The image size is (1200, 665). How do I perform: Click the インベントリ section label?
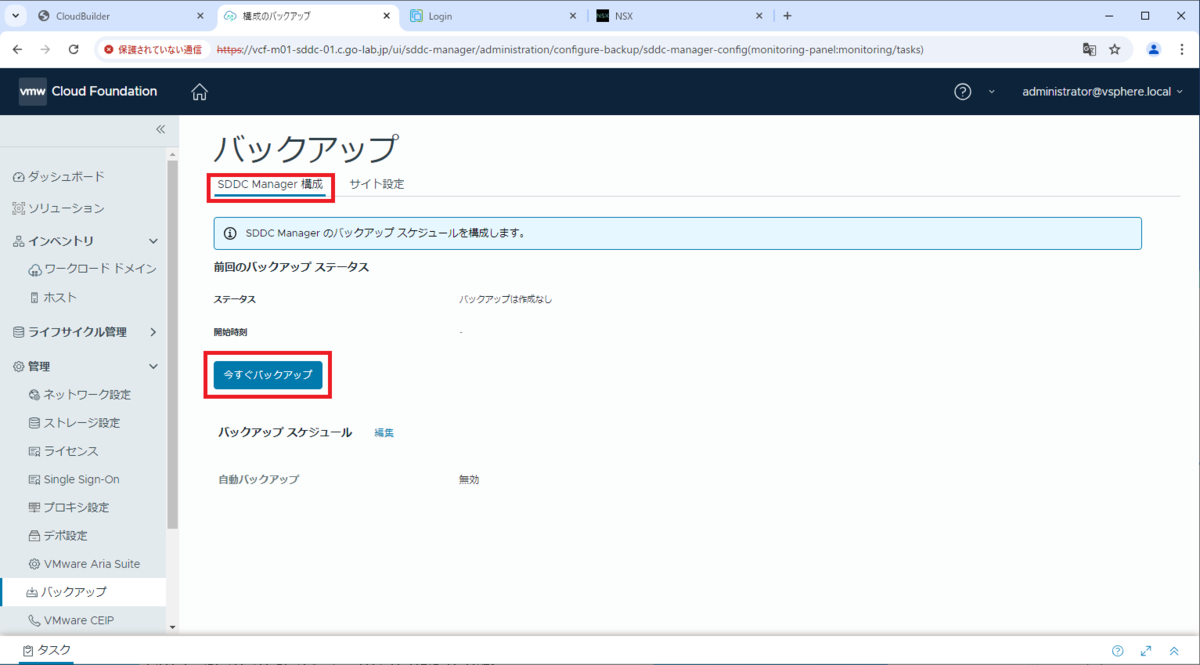(60, 241)
